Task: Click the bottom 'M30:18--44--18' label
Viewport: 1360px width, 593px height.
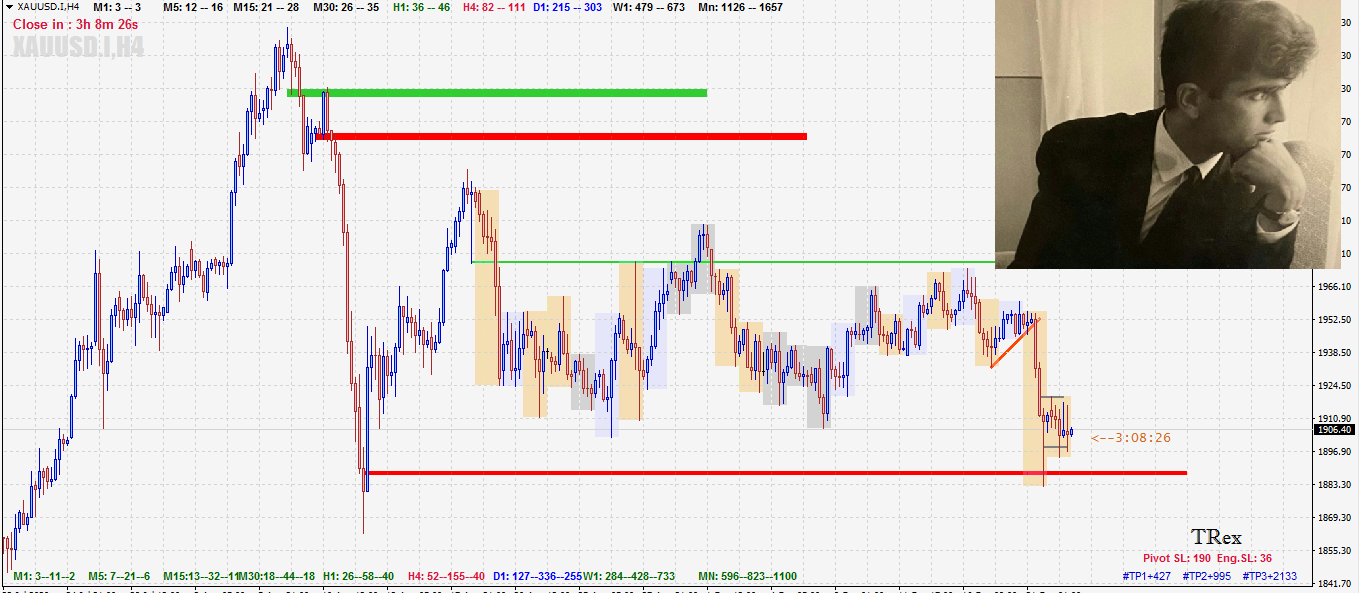Action: click(277, 577)
